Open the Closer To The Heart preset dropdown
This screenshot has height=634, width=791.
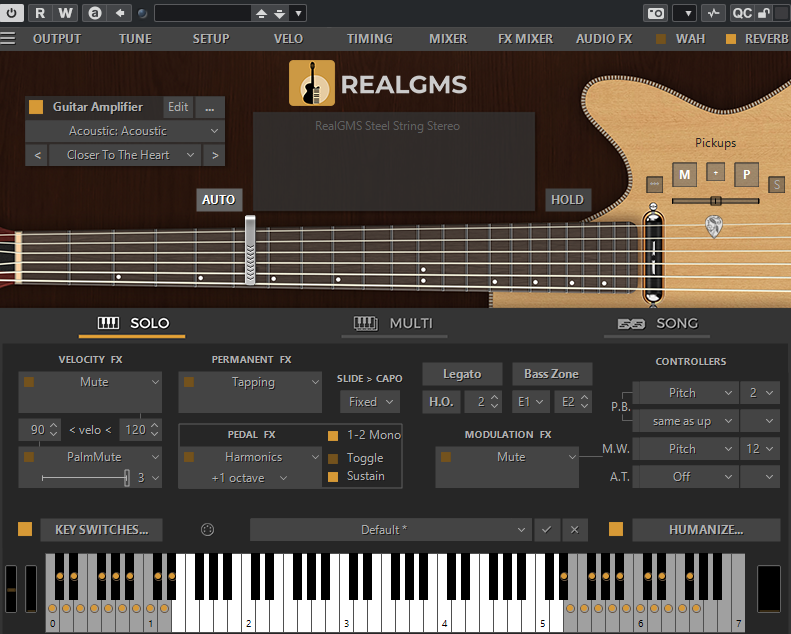point(125,155)
